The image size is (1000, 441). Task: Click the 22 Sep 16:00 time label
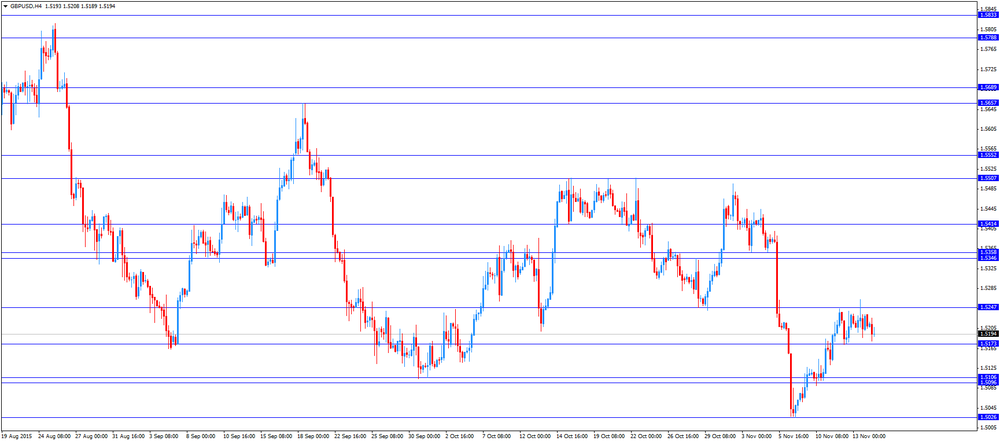349,437
